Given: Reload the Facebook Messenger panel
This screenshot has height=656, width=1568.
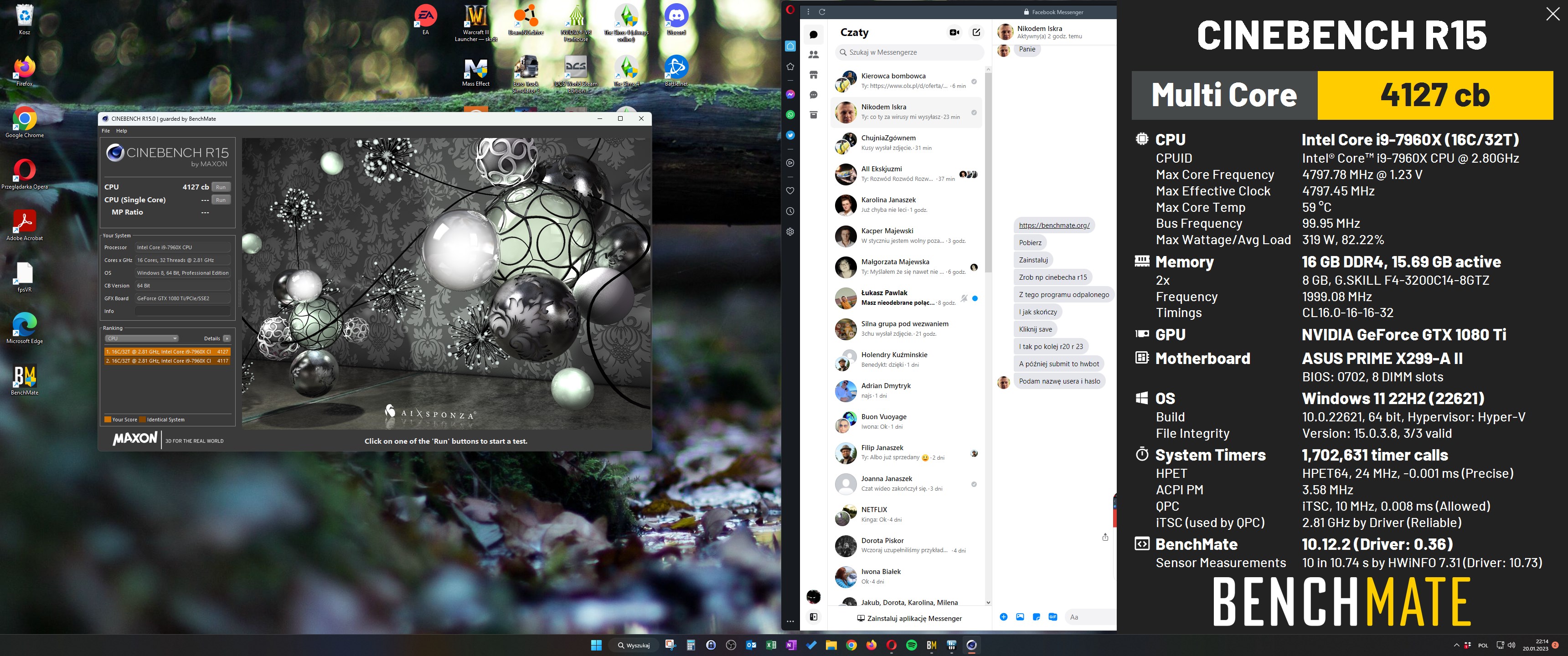Looking at the screenshot, I should click(x=822, y=11).
